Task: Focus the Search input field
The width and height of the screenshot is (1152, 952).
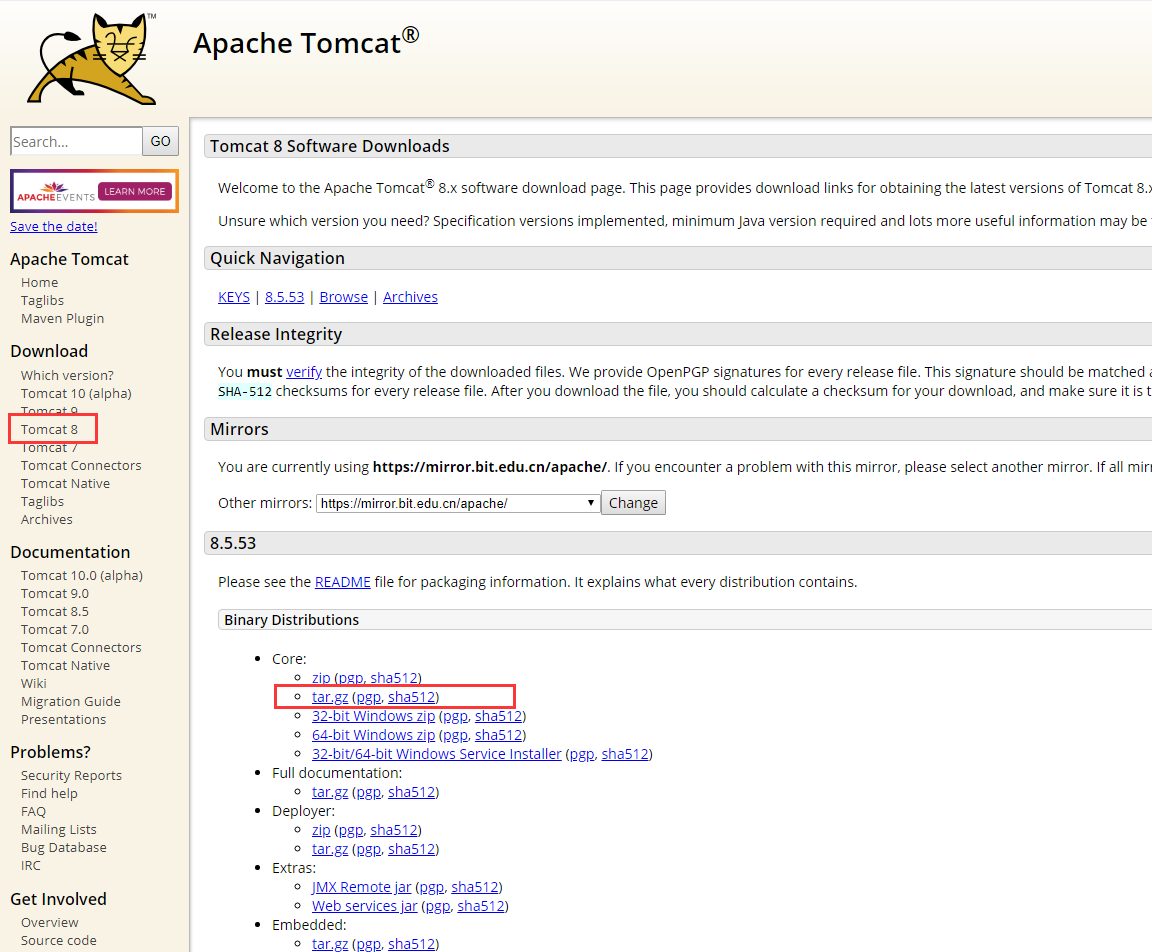Action: click(x=76, y=141)
